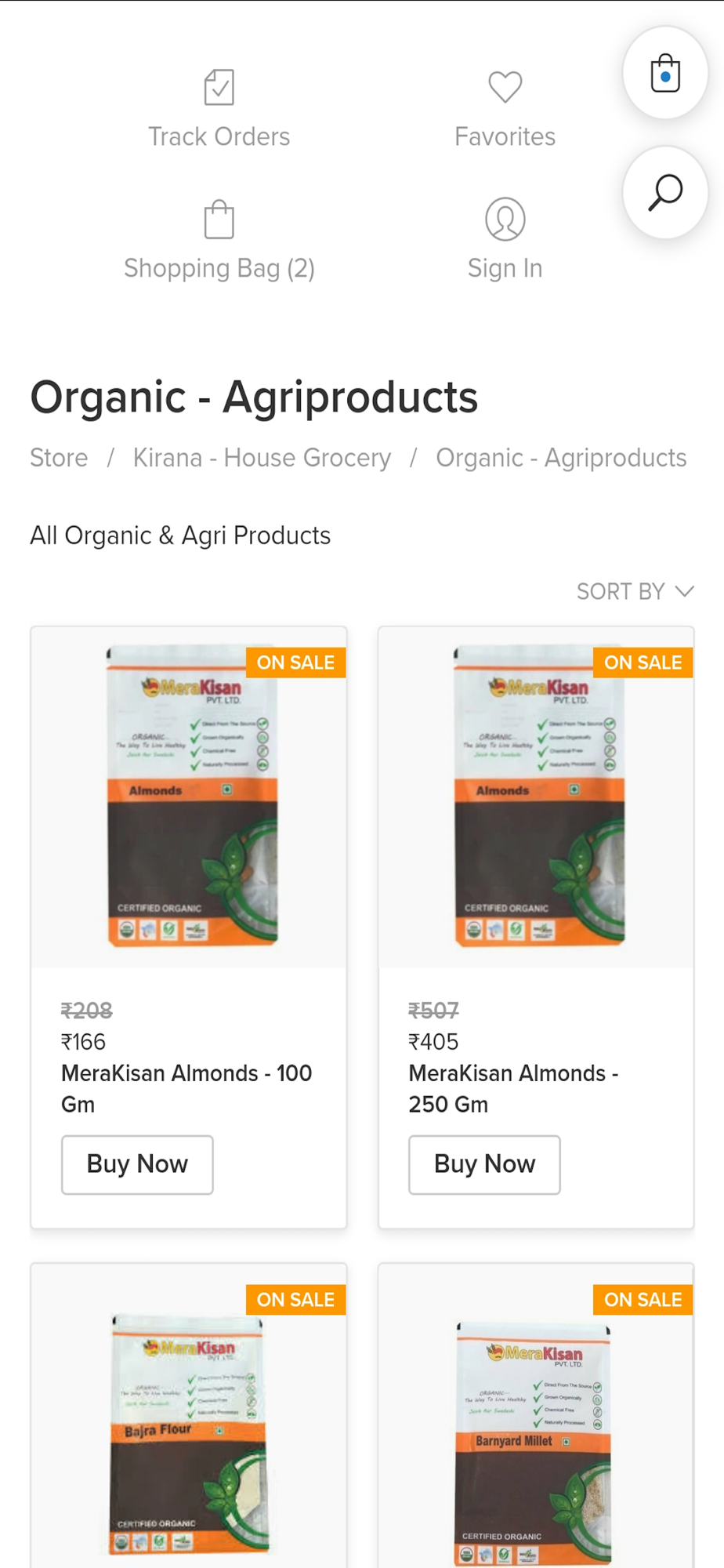Buy Now MeraKisan Almonds 100 Gm
This screenshot has width=724, height=1568.
(x=137, y=1164)
